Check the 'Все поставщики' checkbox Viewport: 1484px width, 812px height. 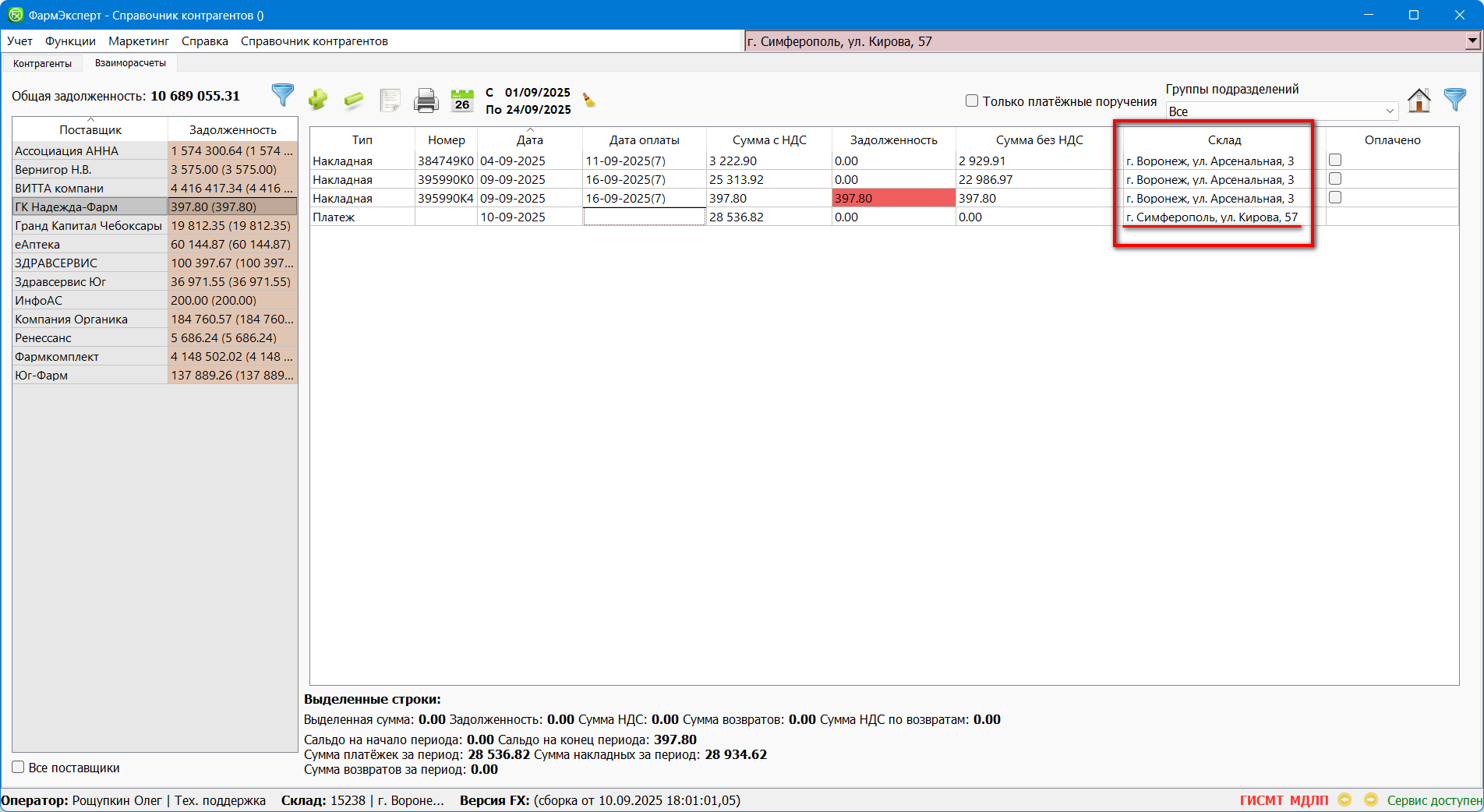[x=19, y=767]
